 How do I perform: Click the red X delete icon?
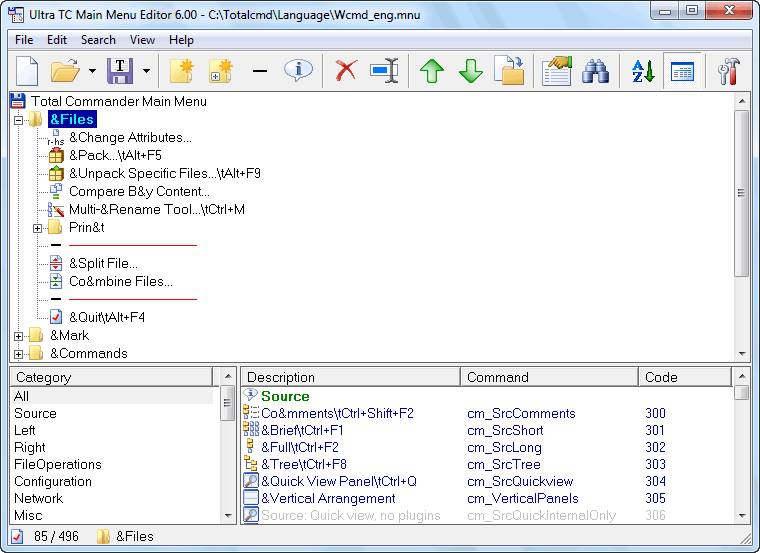click(346, 71)
